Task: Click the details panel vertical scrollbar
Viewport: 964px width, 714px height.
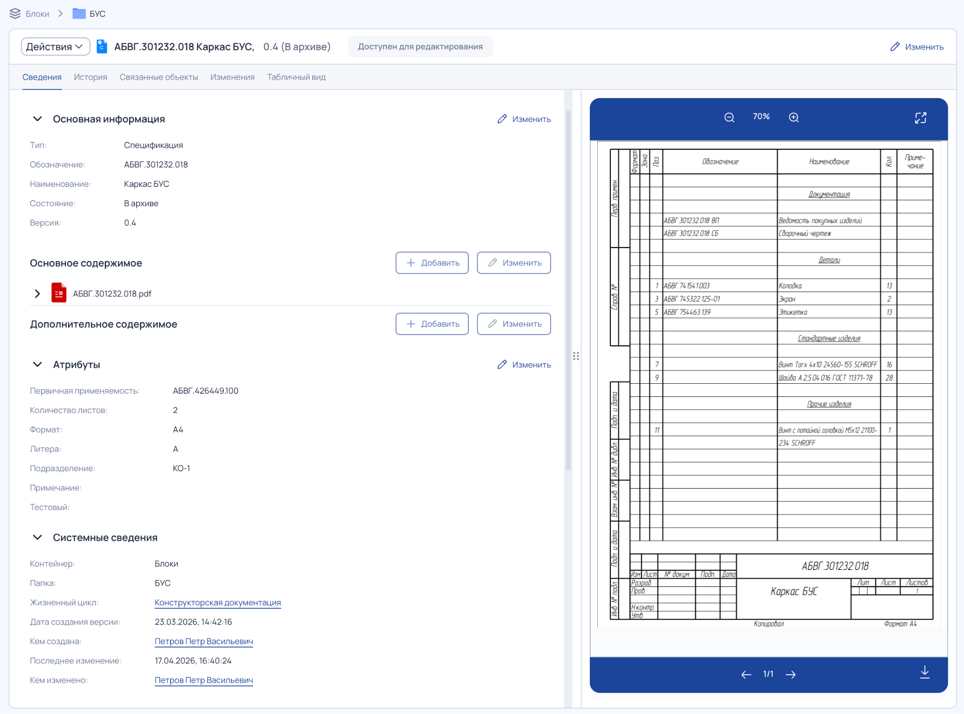Action: [x=568, y=290]
